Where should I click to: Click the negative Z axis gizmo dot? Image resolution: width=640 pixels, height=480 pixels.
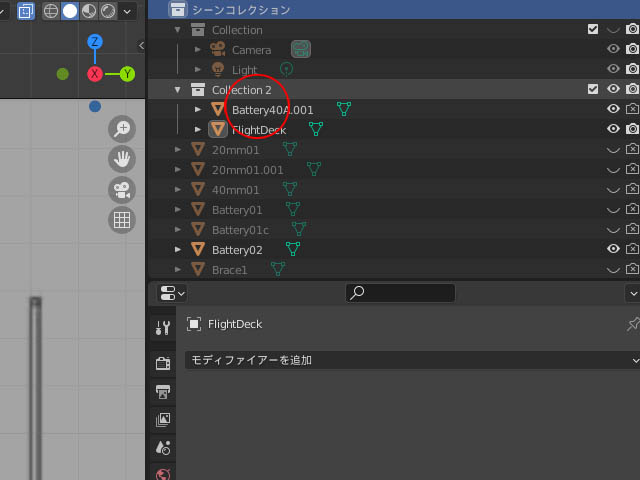[95, 106]
